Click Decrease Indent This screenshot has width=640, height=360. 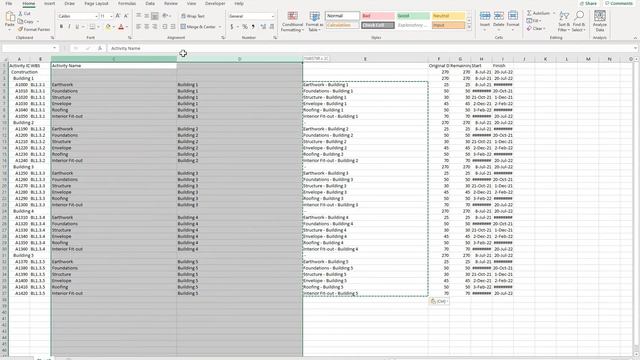point(165,27)
